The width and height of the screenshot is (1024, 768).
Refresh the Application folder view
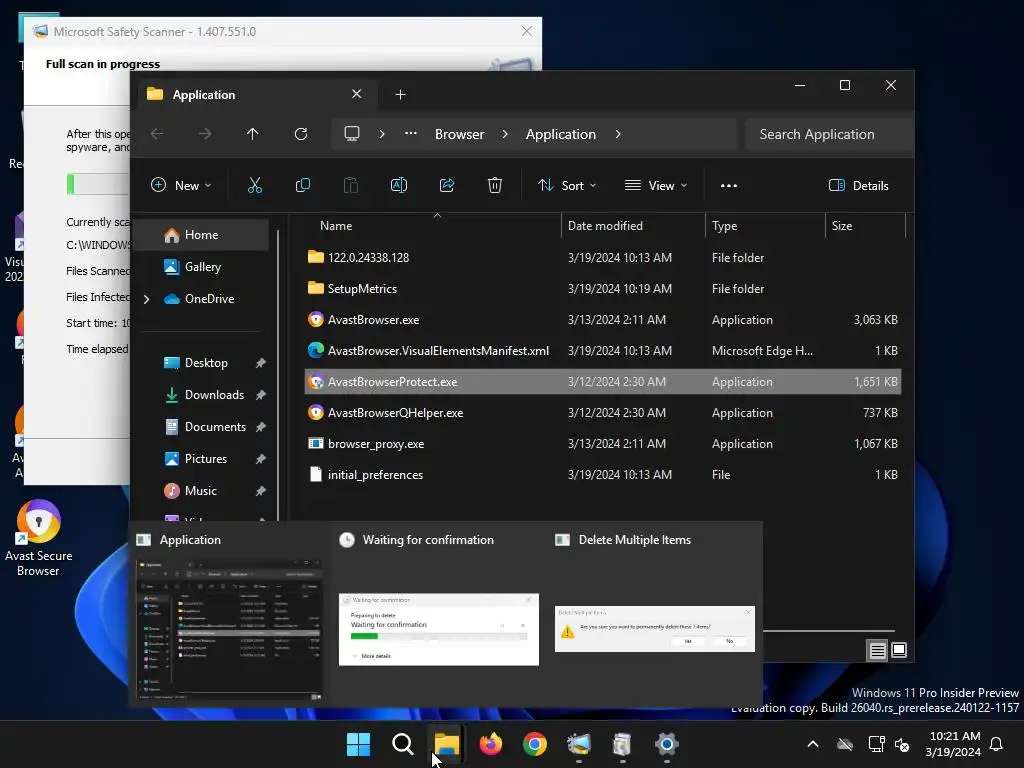[301, 134]
